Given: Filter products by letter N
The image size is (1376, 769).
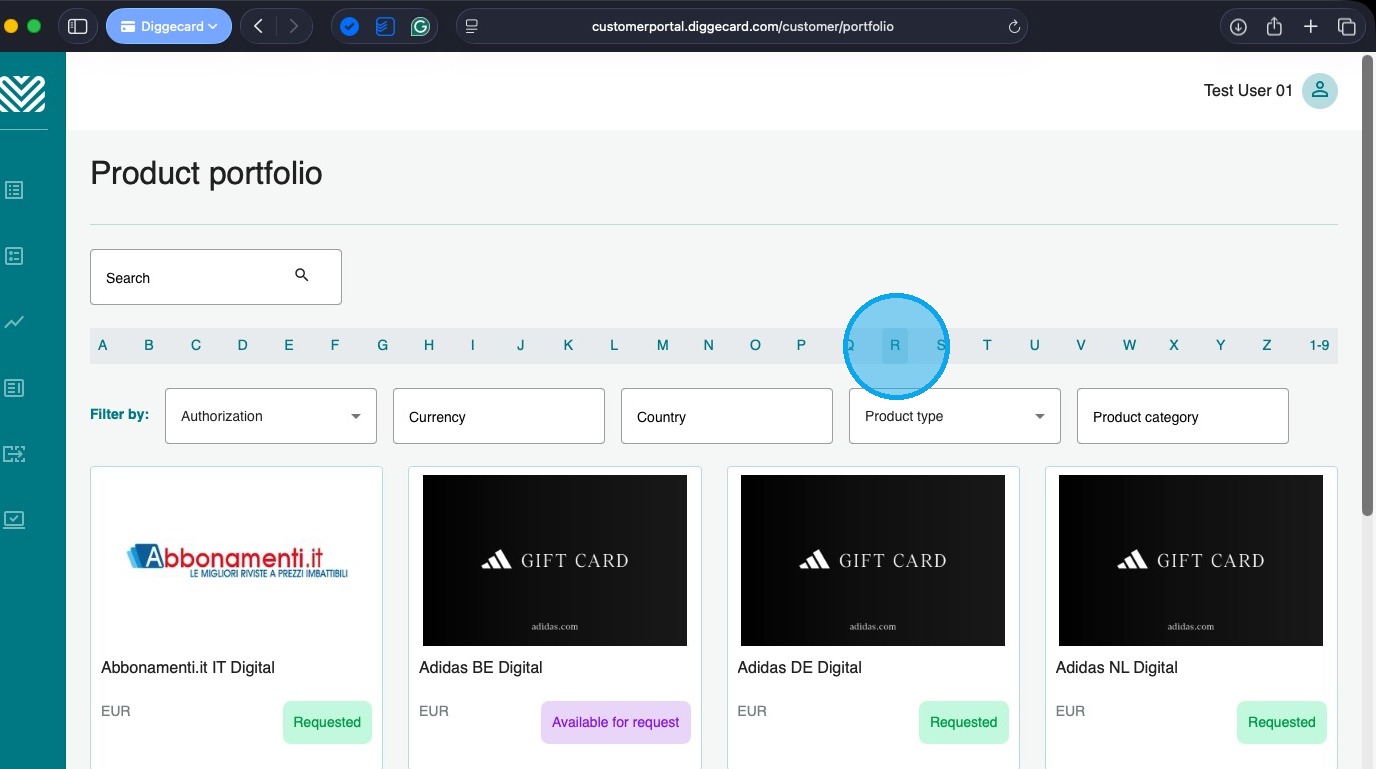Looking at the screenshot, I should (x=708, y=346).
